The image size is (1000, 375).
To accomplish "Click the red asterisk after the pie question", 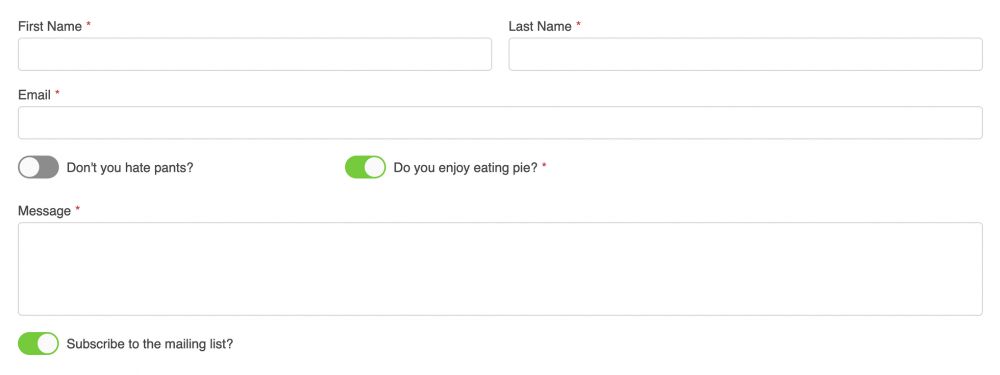I will pos(545,166).
